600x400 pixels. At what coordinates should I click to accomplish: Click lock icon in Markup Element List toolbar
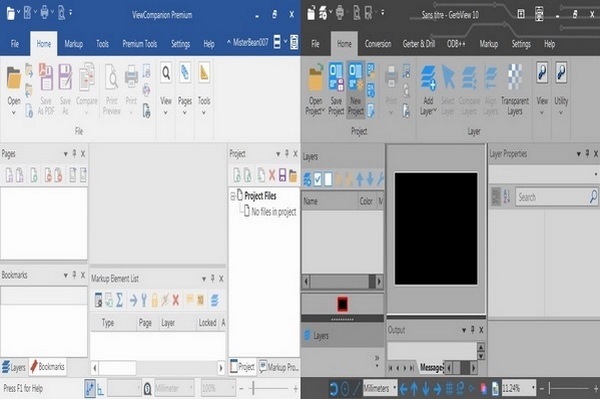pos(154,300)
